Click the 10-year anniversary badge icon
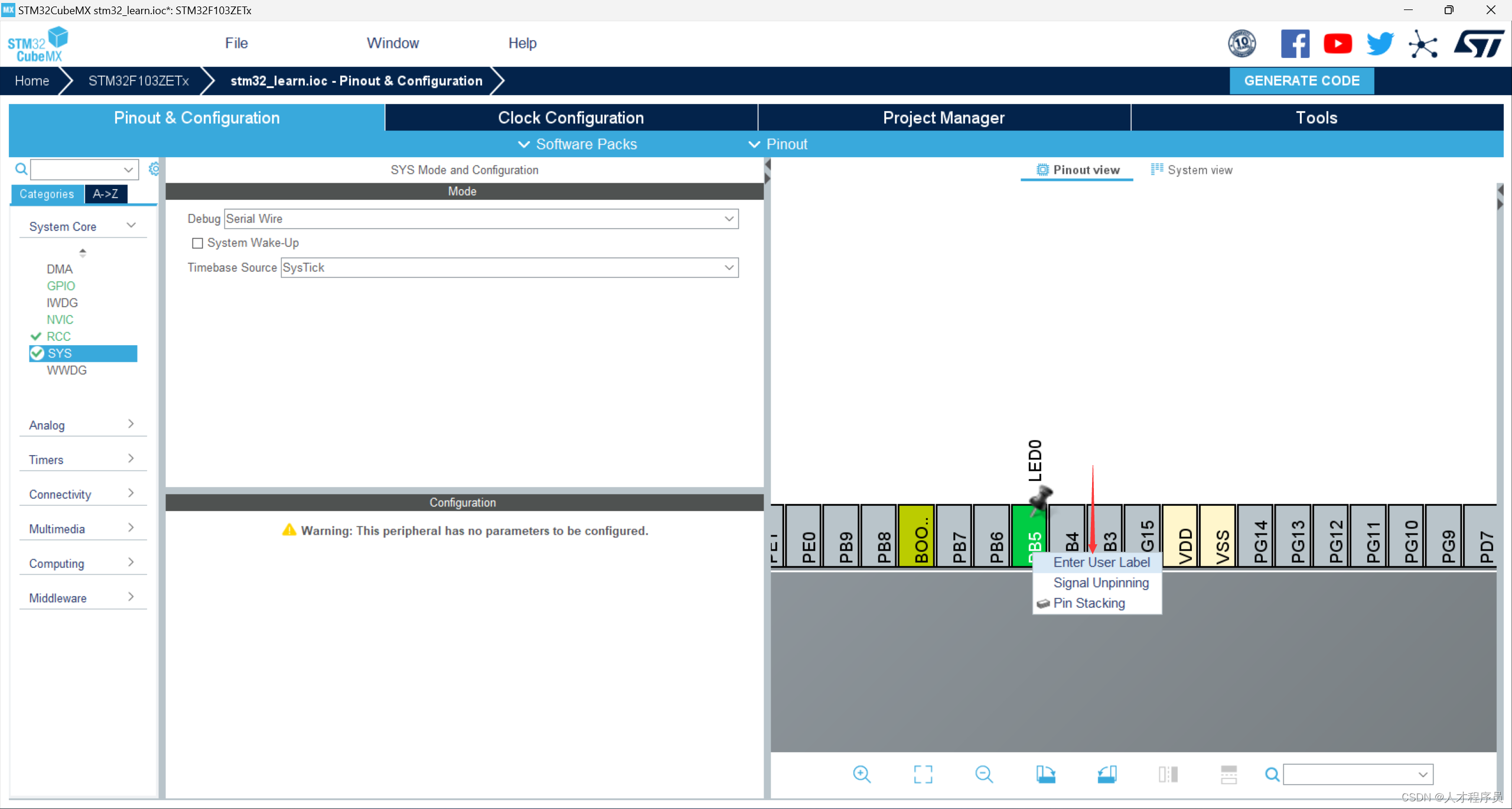Viewport: 1512px width, 809px height. tap(1242, 44)
